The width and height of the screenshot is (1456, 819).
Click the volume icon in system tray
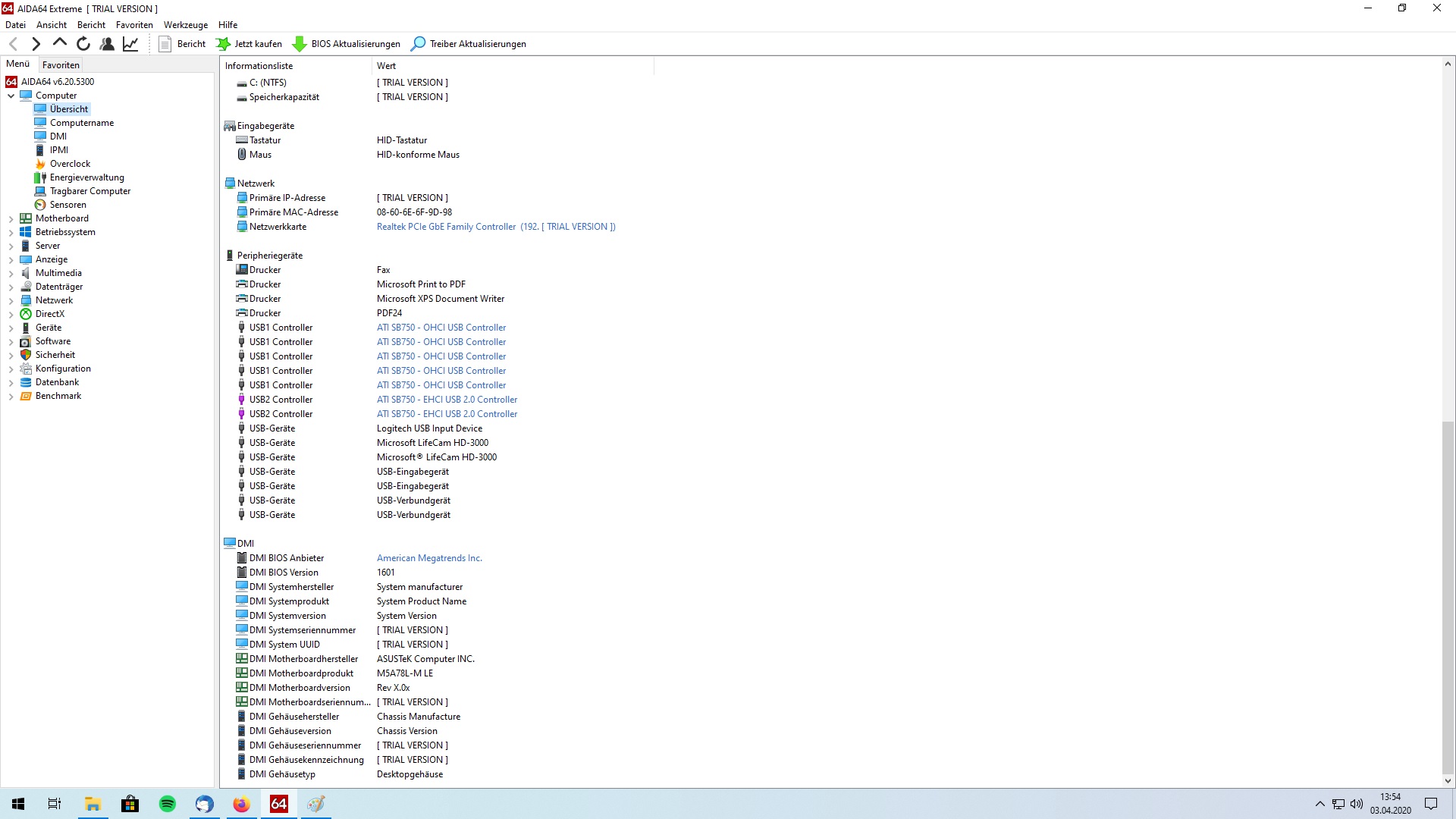pos(1357,804)
